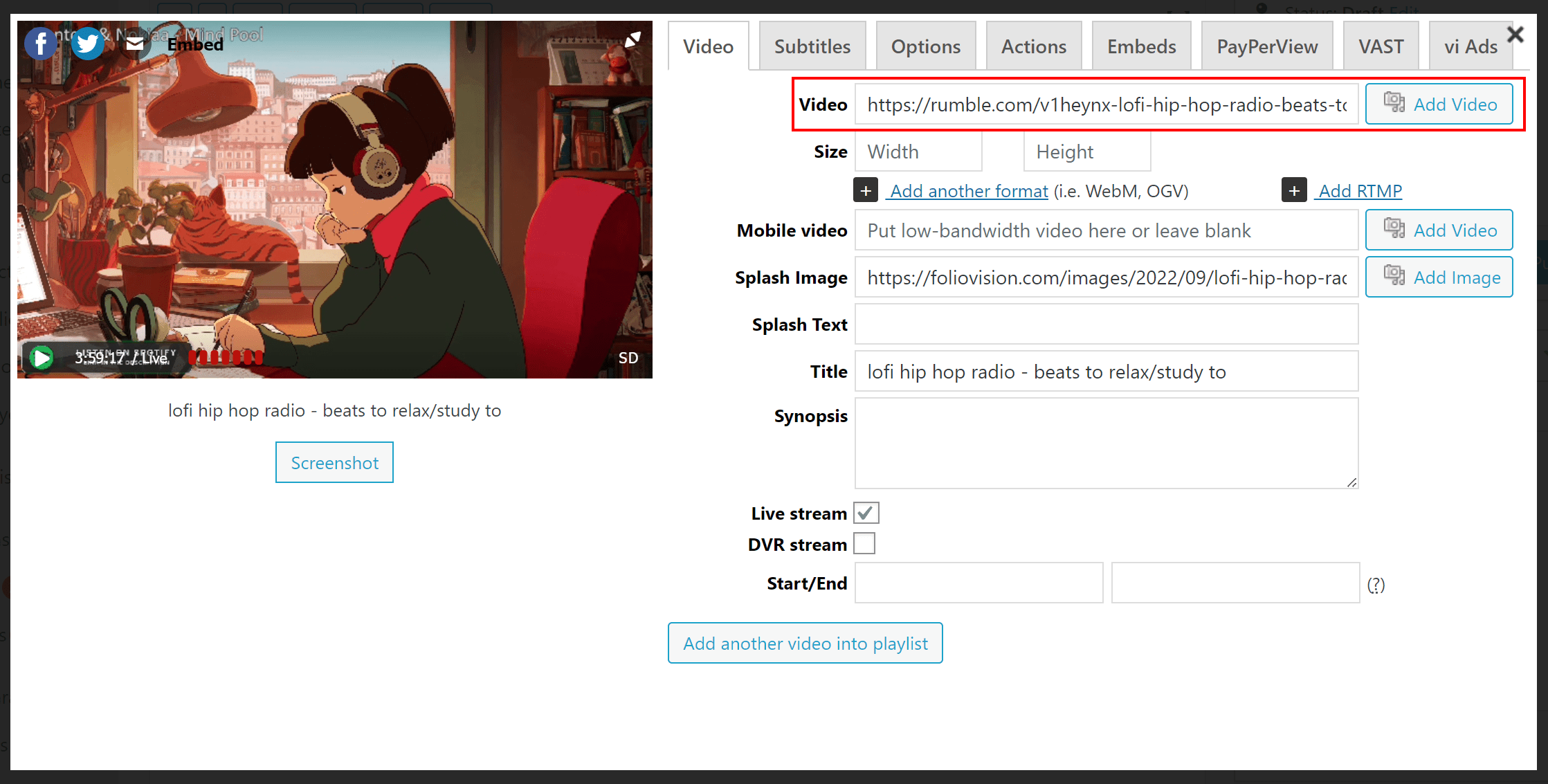The height and width of the screenshot is (784, 1548).
Task: Click into the Mobile video field
Action: tap(1107, 230)
